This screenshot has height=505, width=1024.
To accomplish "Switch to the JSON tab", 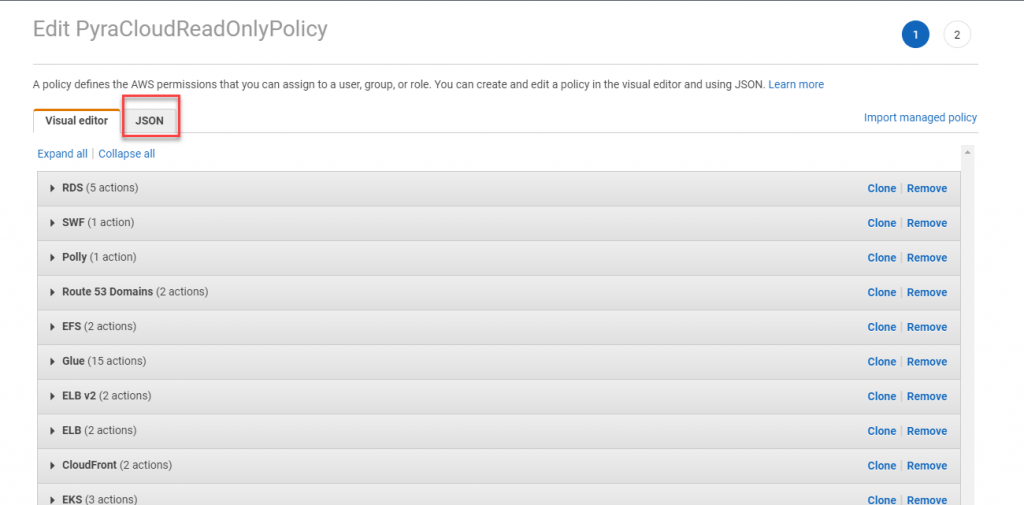I will click(149, 121).
